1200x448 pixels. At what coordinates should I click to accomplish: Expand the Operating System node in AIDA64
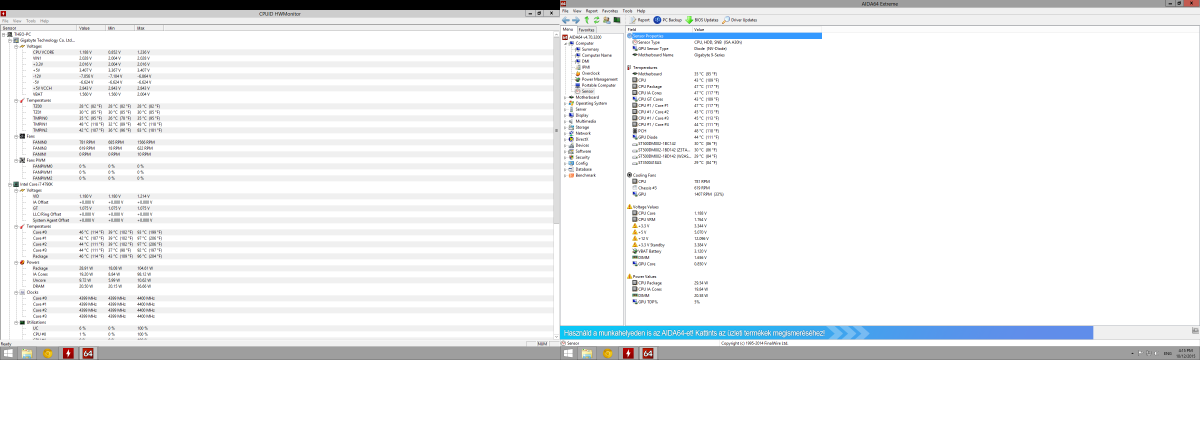[566, 103]
